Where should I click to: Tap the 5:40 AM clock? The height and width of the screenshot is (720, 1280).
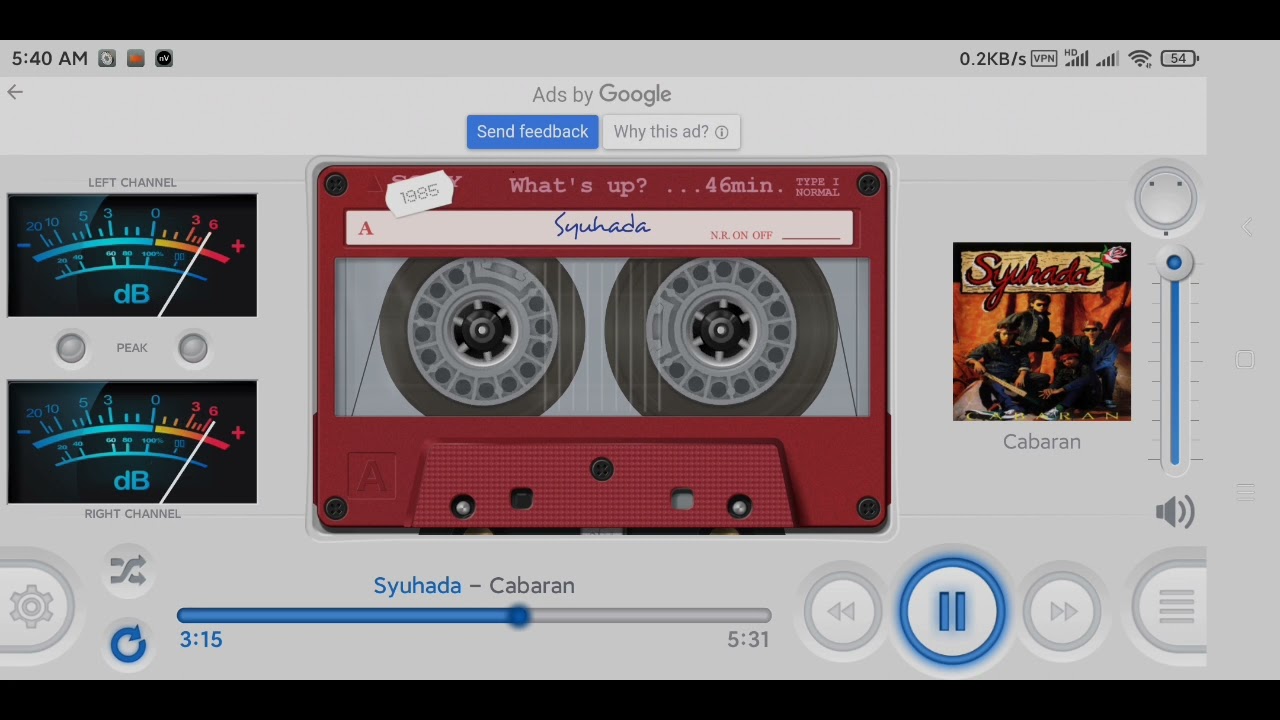50,59
